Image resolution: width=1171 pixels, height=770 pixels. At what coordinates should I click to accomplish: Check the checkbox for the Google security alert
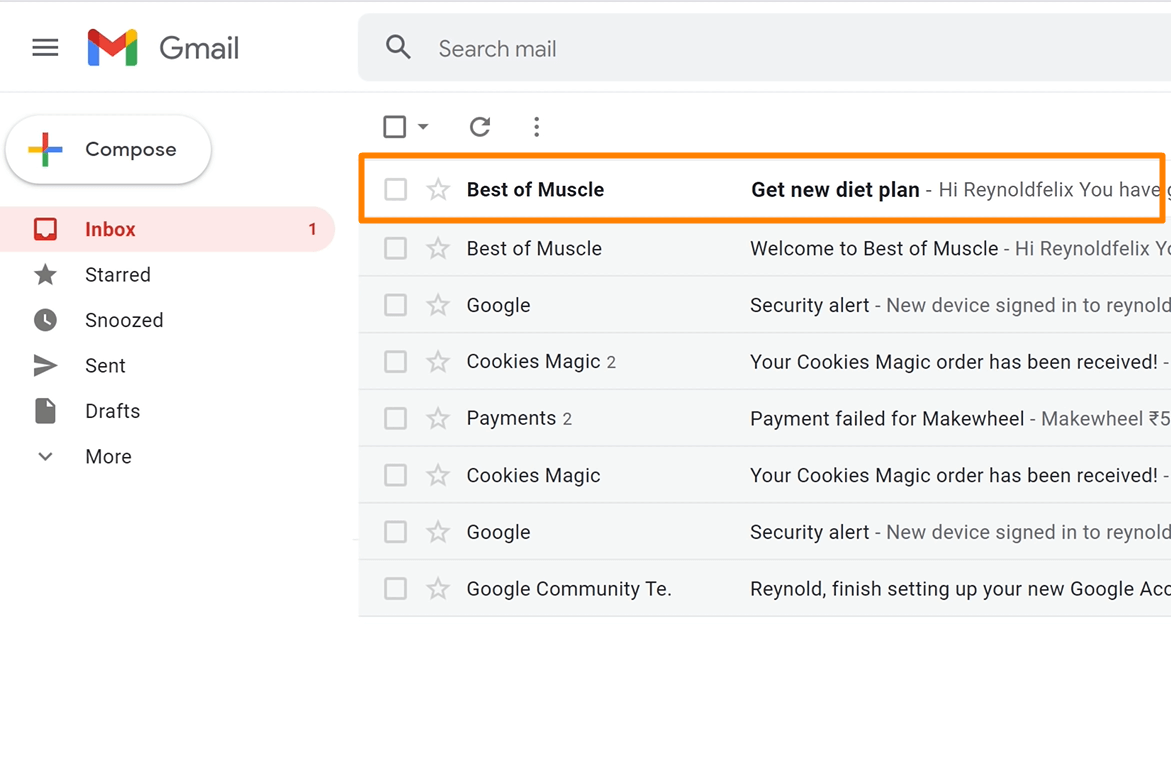pyautogui.click(x=395, y=305)
